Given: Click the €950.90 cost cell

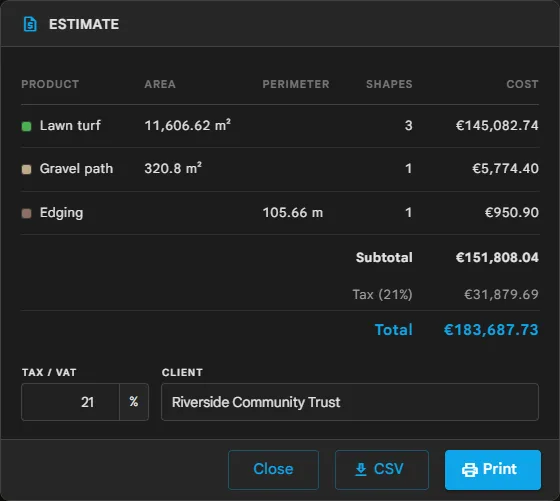Looking at the screenshot, I should point(511,212).
